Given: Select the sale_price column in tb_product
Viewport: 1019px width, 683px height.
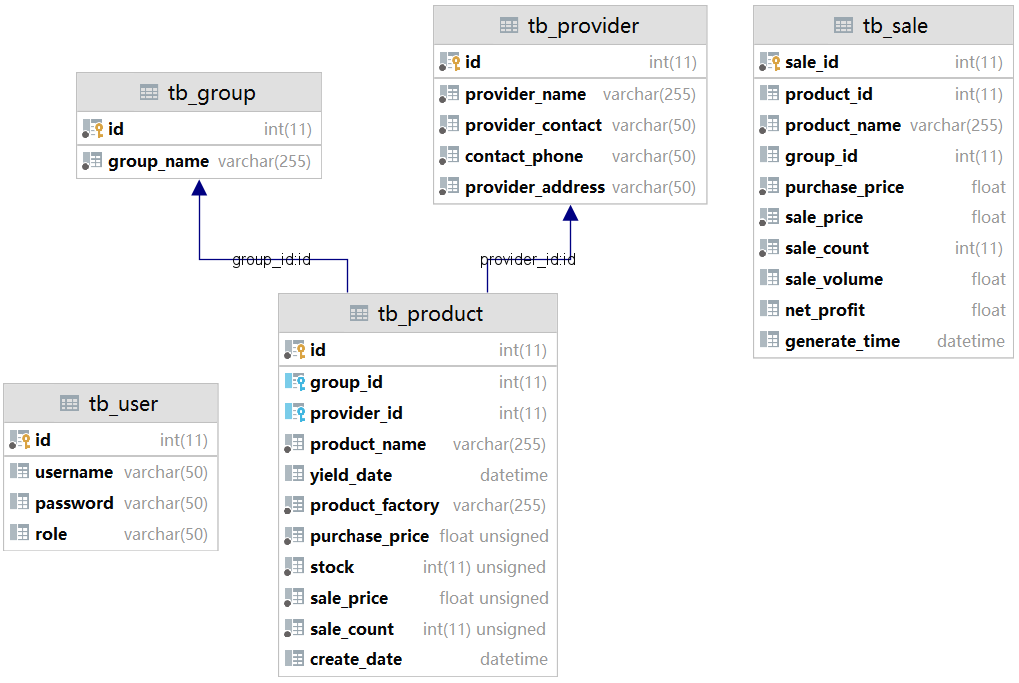Looking at the screenshot, I should click(349, 598).
